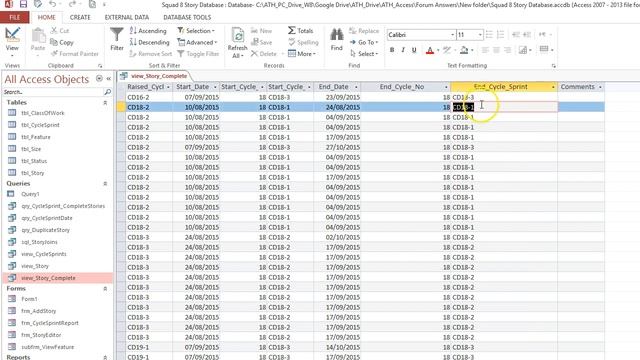Open frm_StoryEditor form
The width and height of the screenshot is (640, 360).
tap(41, 335)
